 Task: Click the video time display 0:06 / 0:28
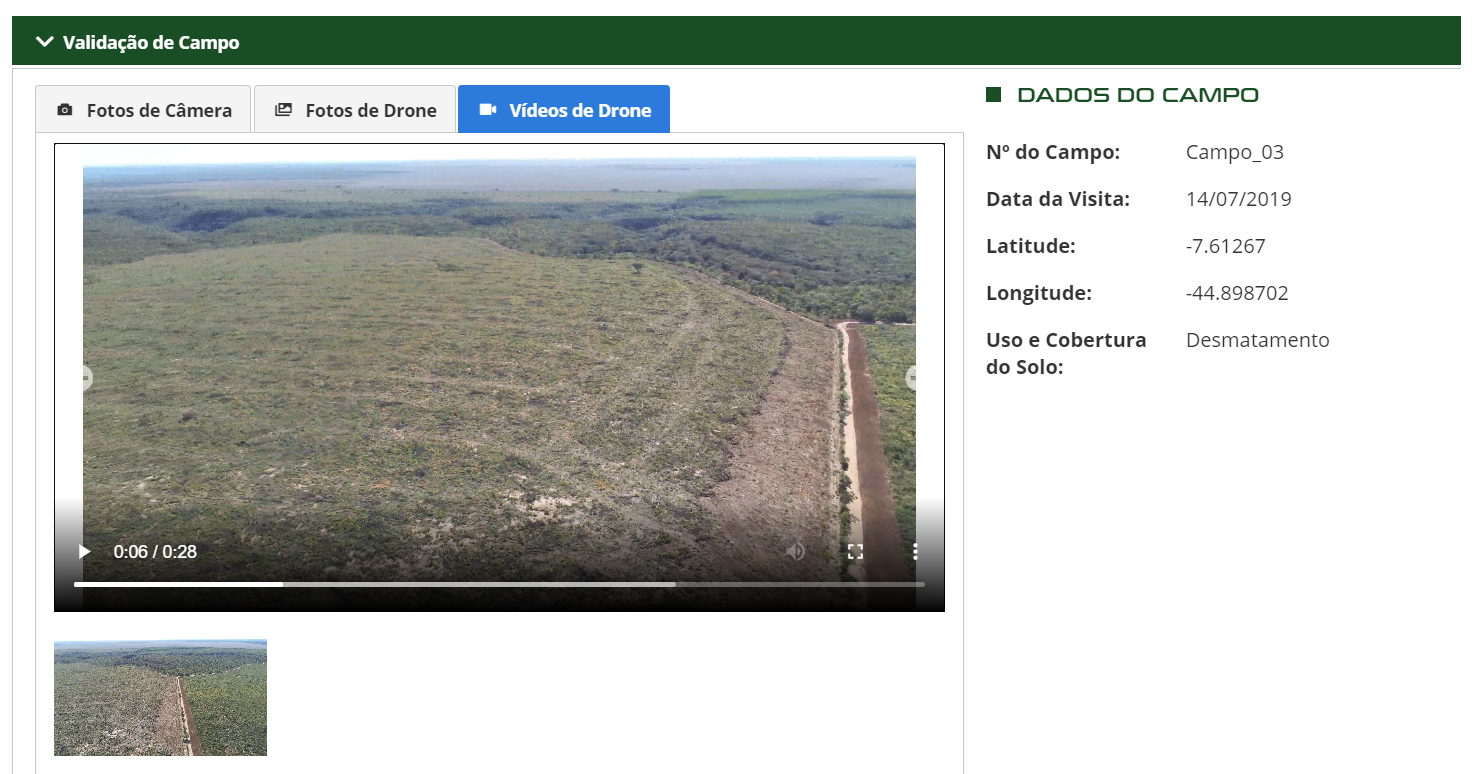[155, 551]
